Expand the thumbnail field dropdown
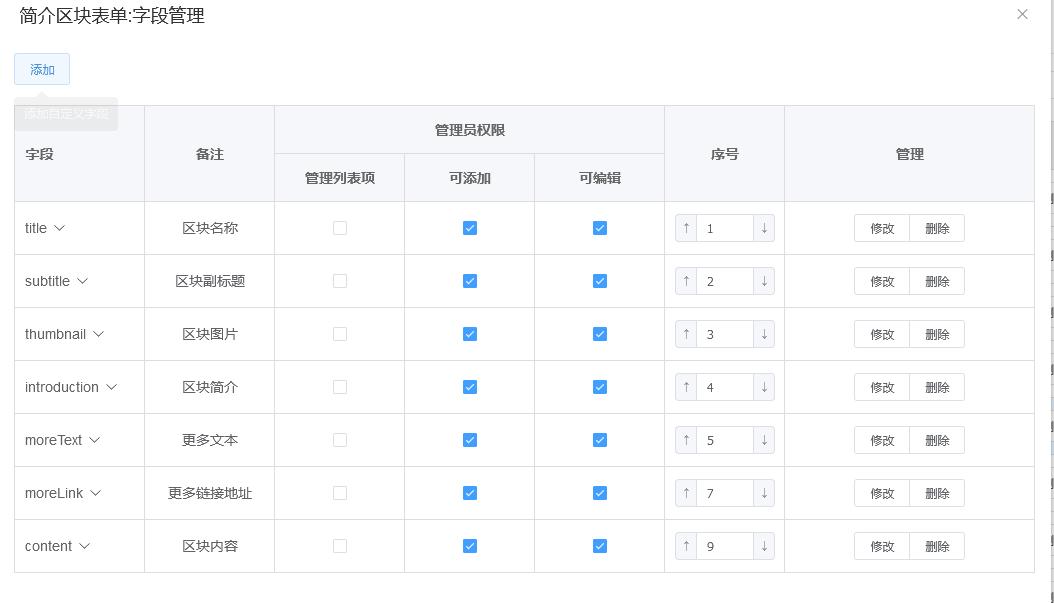 click(99, 334)
